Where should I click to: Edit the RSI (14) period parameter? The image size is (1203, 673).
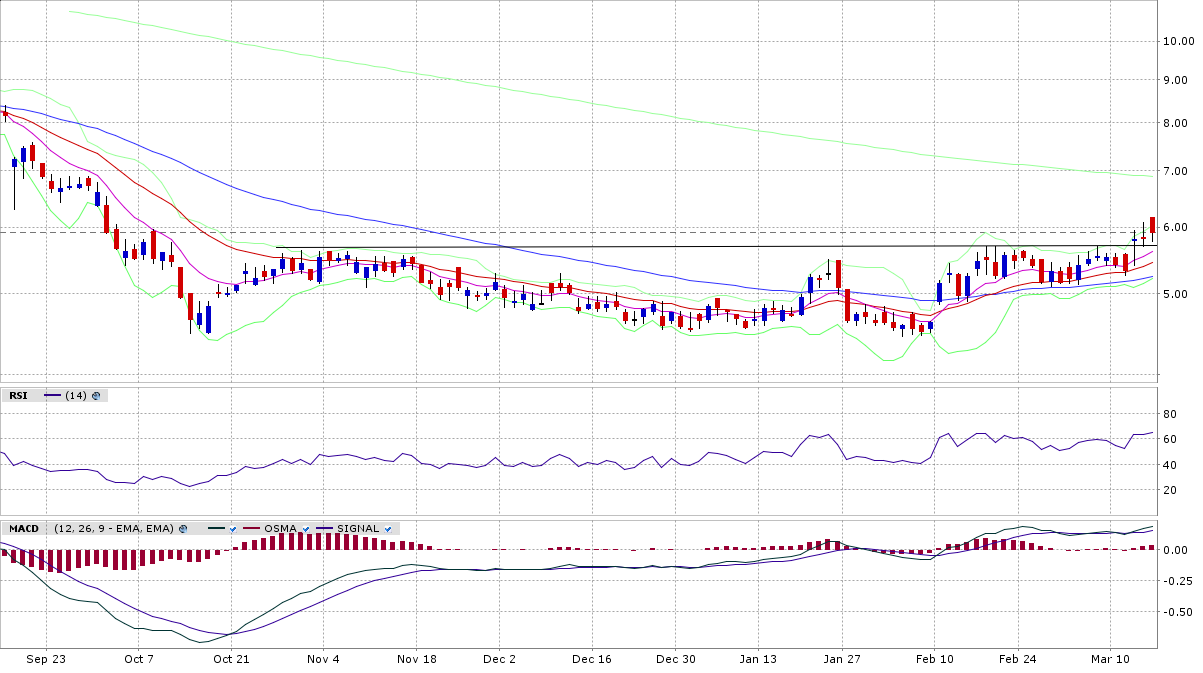coord(75,396)
